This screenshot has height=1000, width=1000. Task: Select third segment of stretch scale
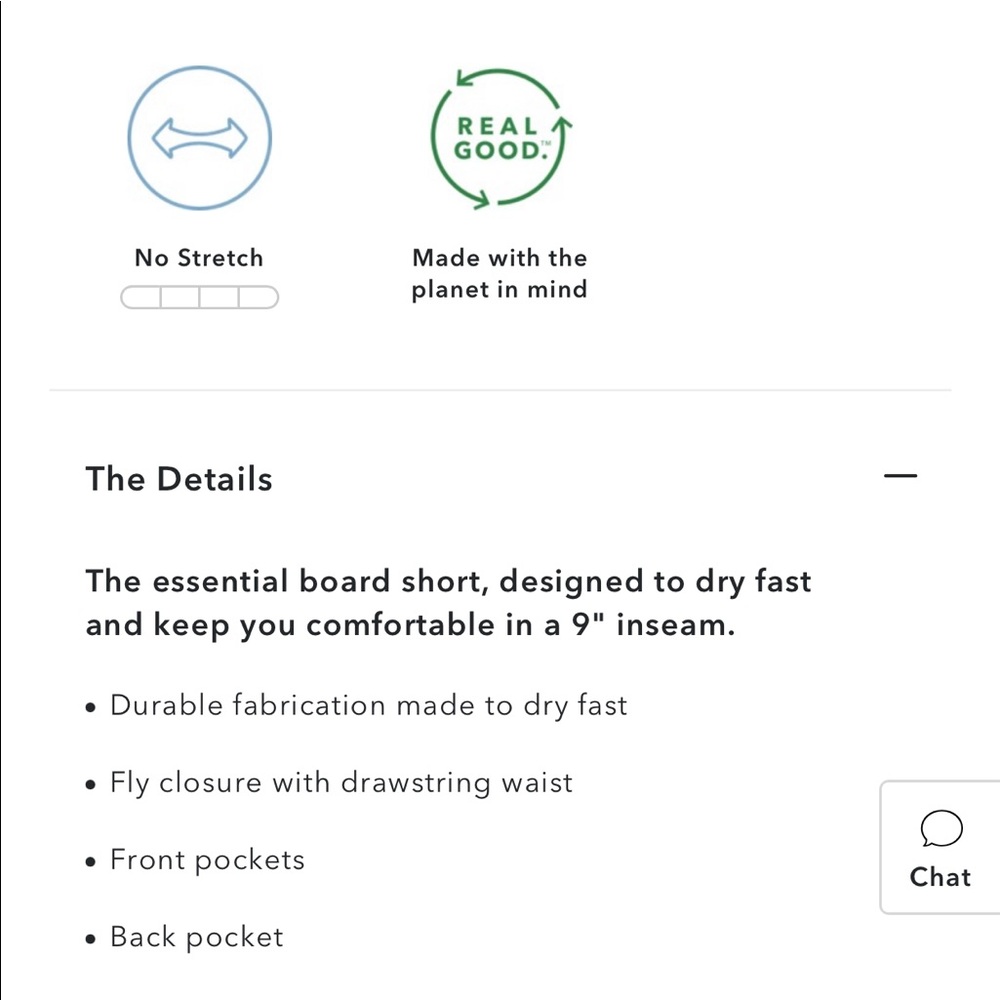pos(219,297)
